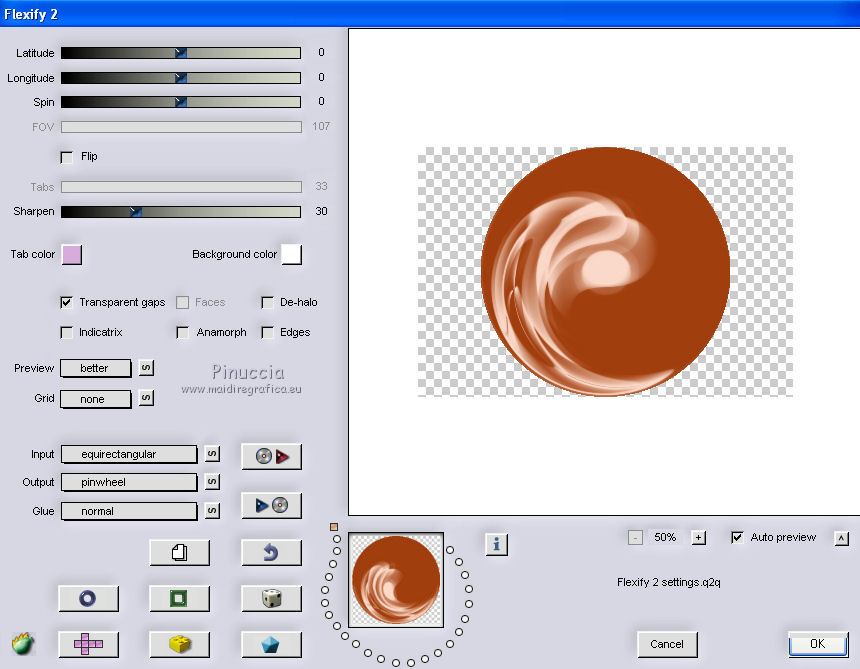Image resolution: width=860 pixels, height=669 pixels.
Task: Click the load settings disc-and-play icon button
Action: 271,456
